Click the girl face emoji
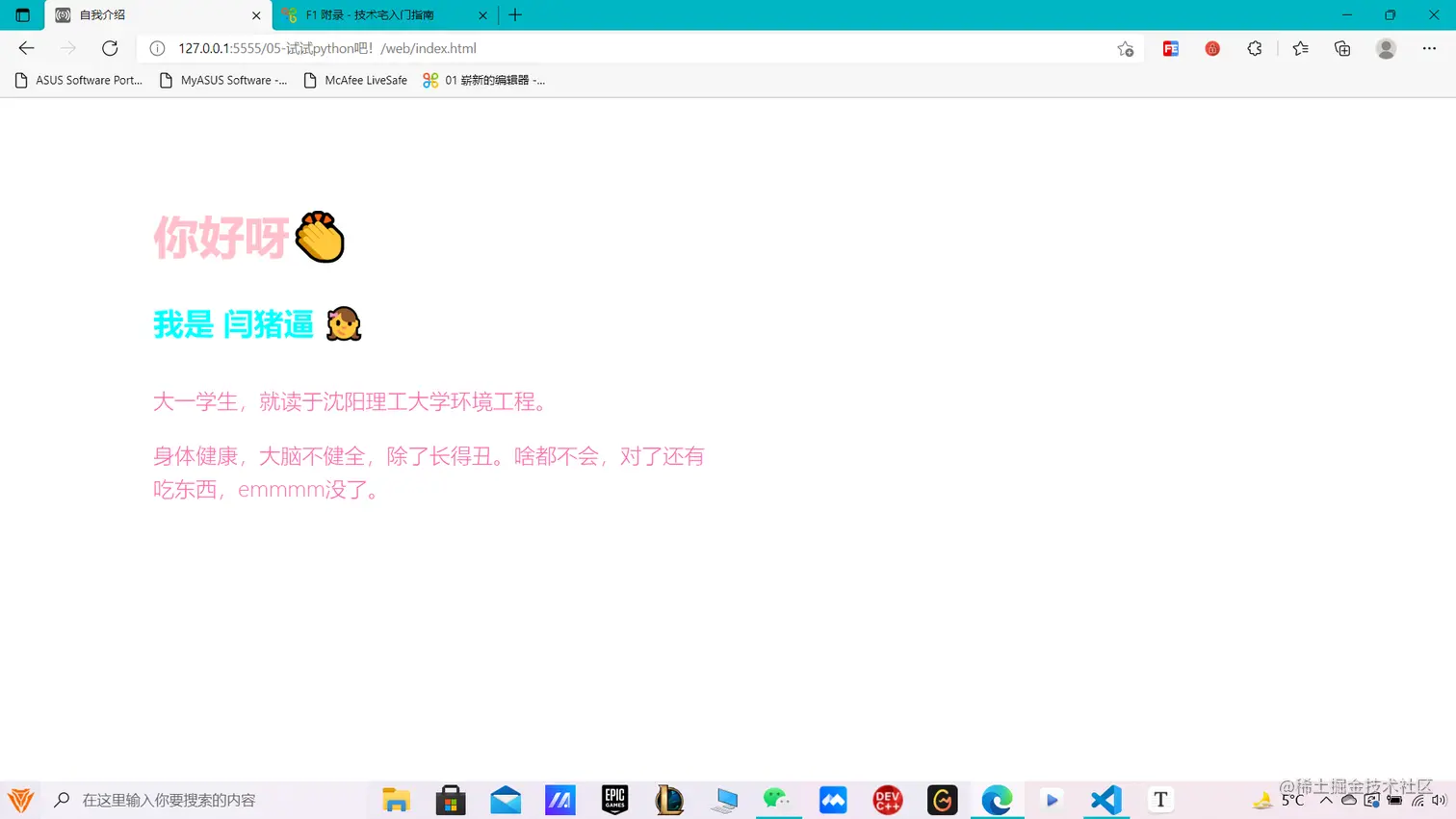The width and height of the screenshot is (1456, 819). tap(344, 324)
